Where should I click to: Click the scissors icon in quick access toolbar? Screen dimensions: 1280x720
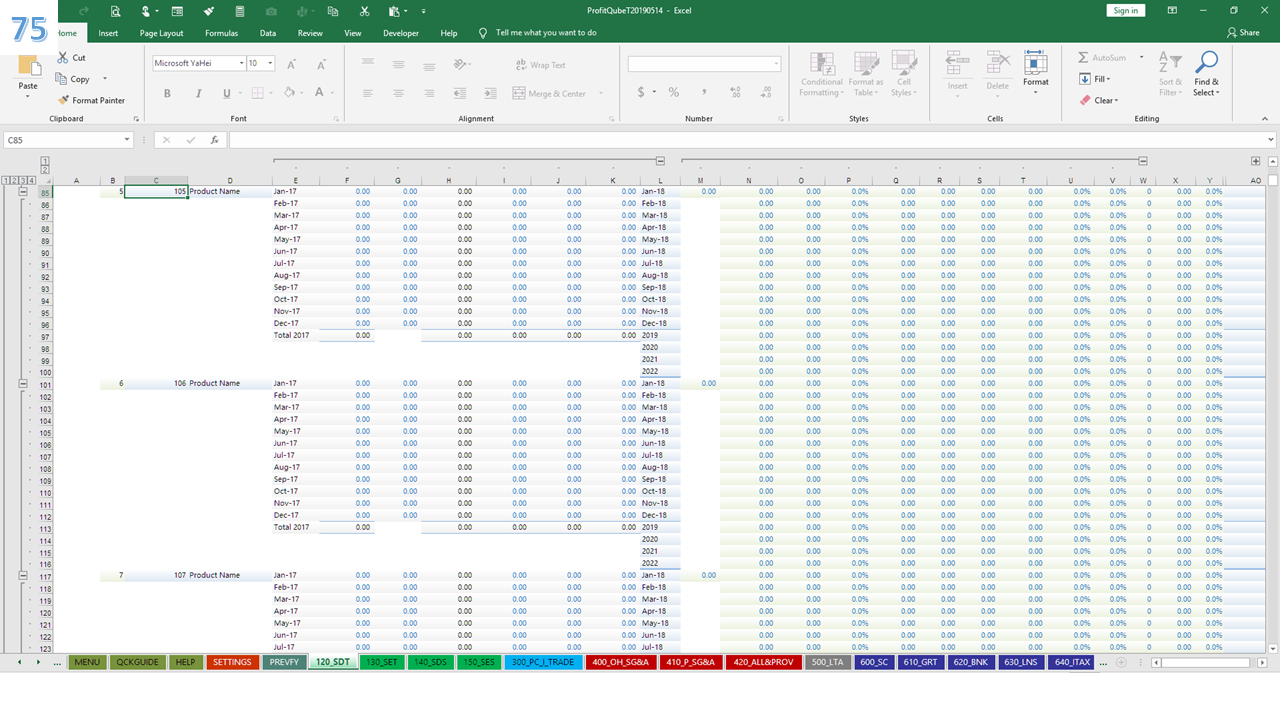(x=365, y=11)
